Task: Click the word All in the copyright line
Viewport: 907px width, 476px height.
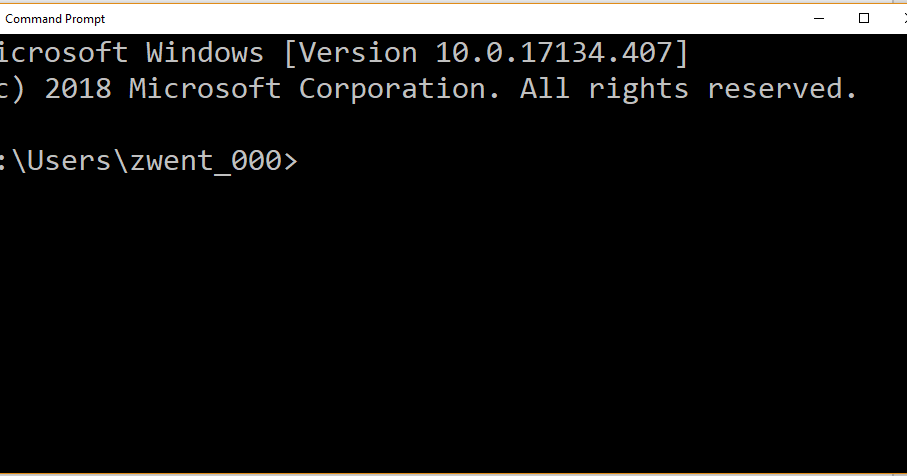Action: [x=544, y=89]
